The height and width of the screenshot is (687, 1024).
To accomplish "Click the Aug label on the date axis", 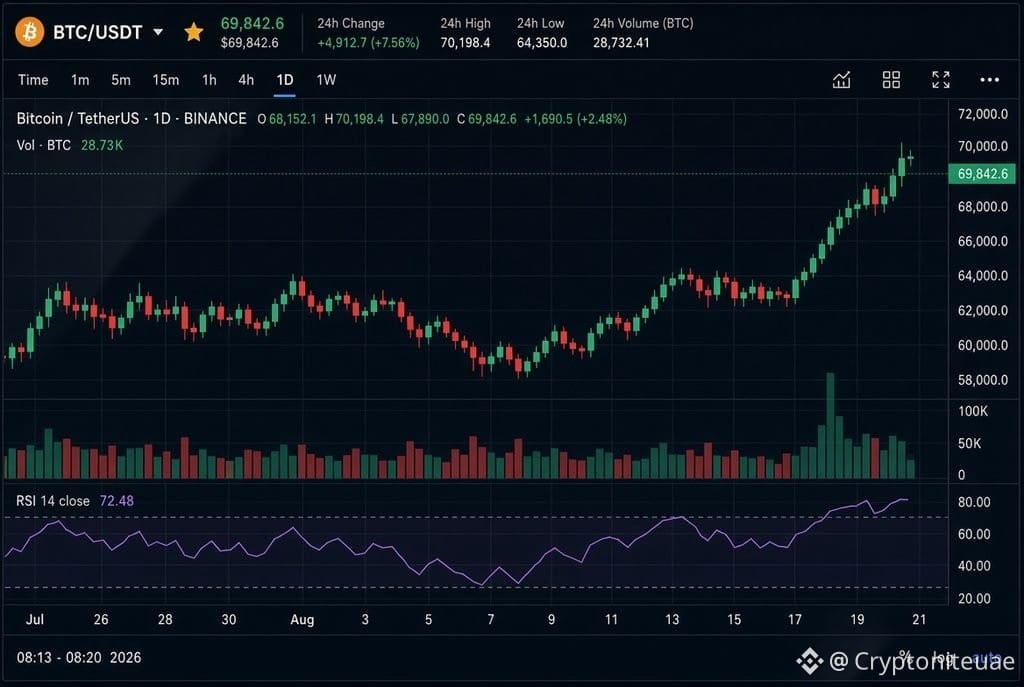I will (x=302, y=620).
